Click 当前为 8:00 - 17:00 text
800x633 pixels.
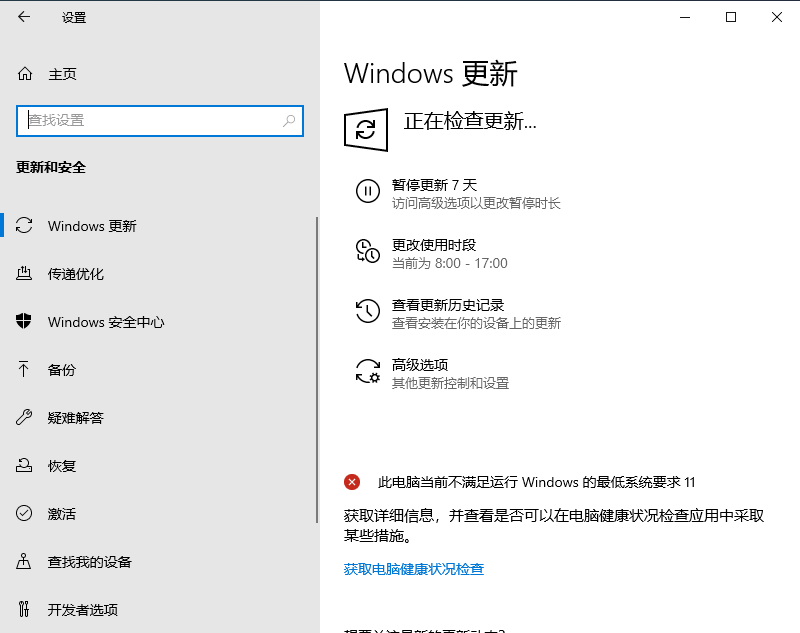click(449, 263)
